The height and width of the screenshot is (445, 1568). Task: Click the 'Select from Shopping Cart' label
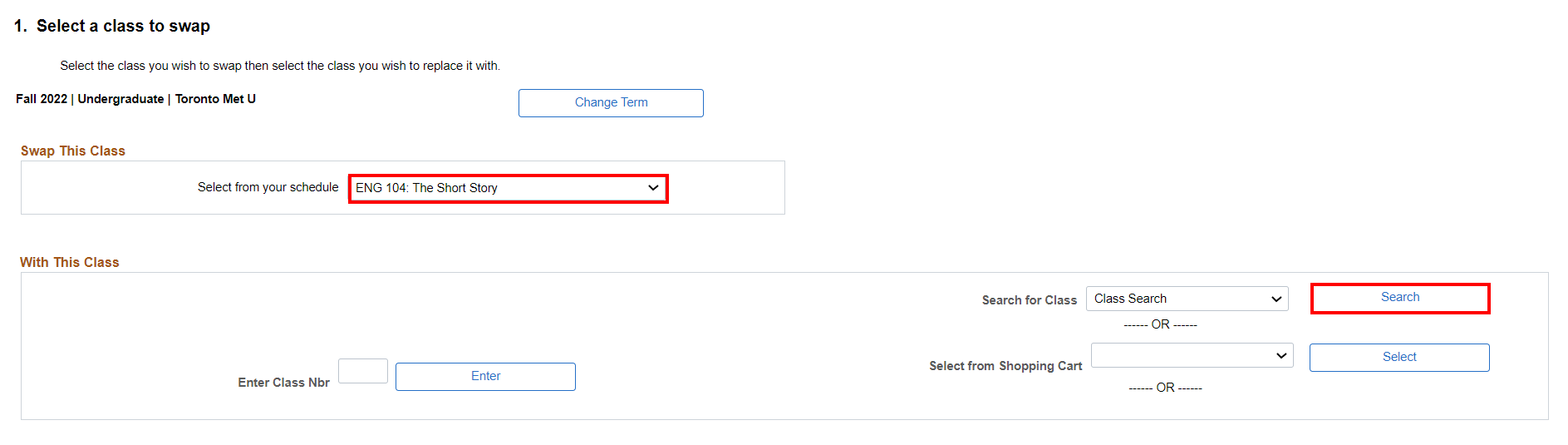tap(1005, 366)
